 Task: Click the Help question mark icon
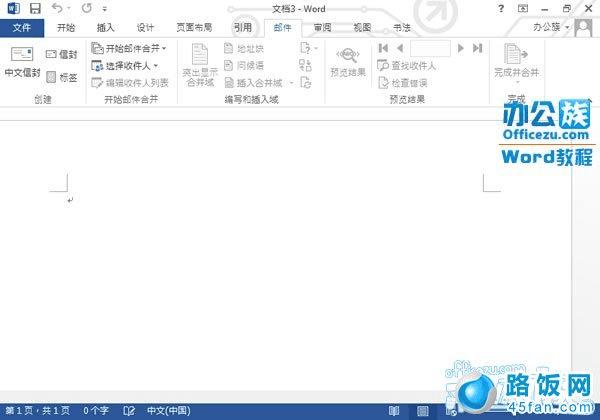501,8
